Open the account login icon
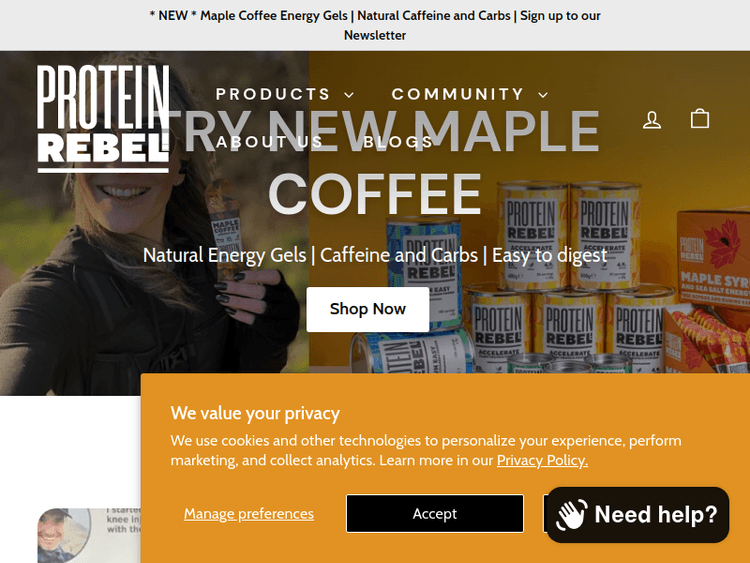The image size is (750, 563). point(651,120)
